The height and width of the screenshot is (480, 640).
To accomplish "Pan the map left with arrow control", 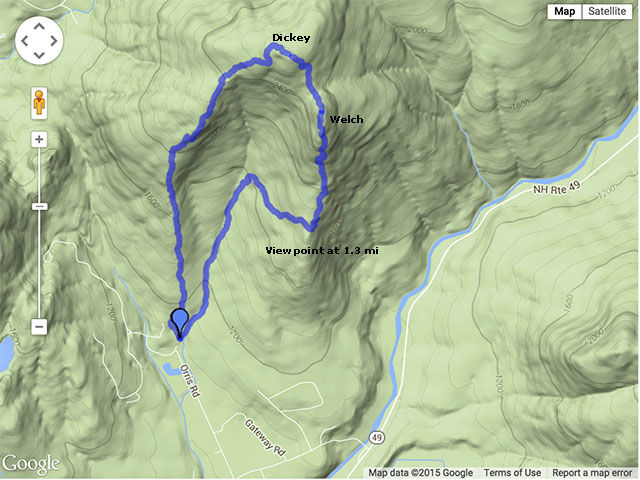I will point(25,41).
